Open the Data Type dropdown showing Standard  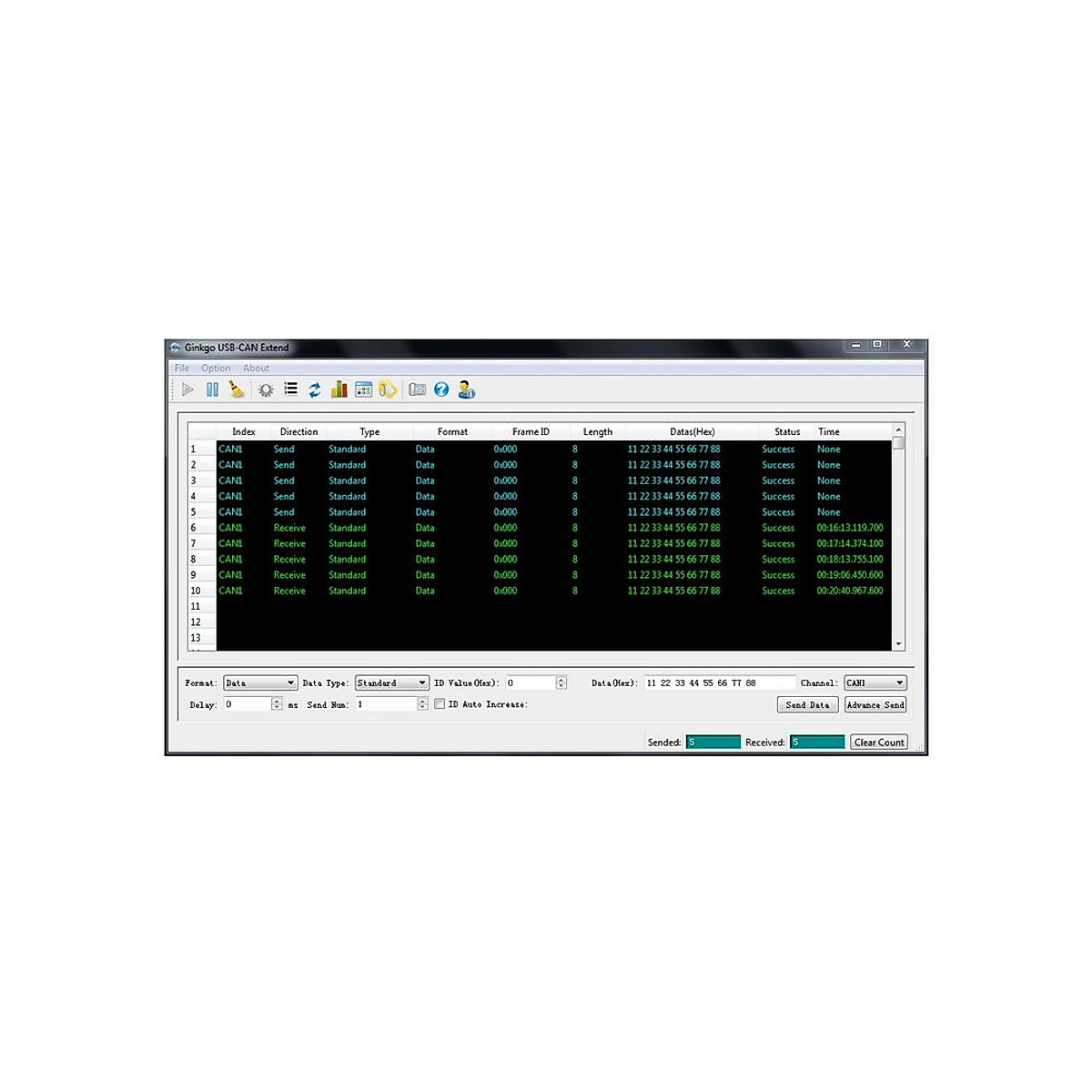click(x=391, y=682)
